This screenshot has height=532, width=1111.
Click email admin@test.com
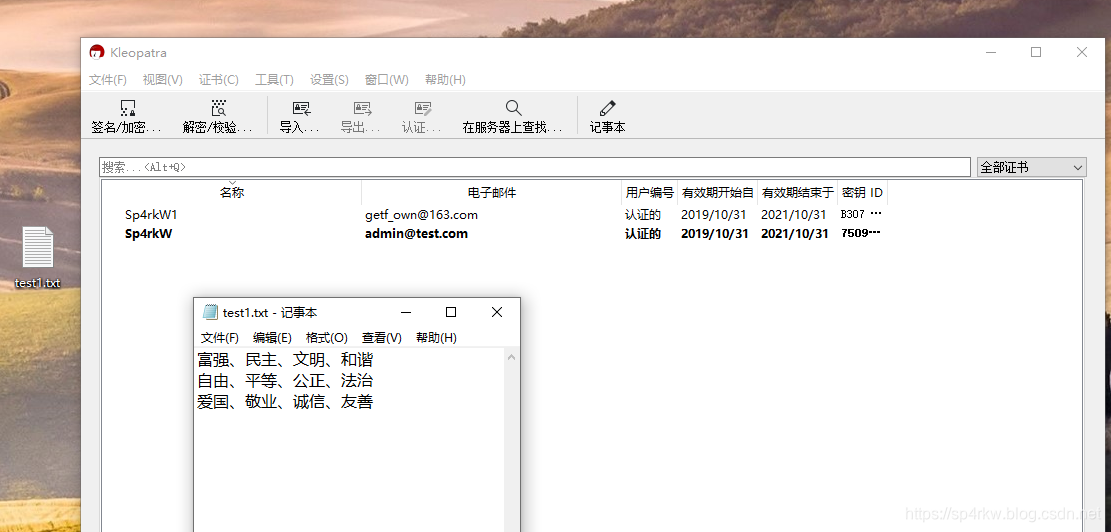pyautogui.click(x=416, y=234)
